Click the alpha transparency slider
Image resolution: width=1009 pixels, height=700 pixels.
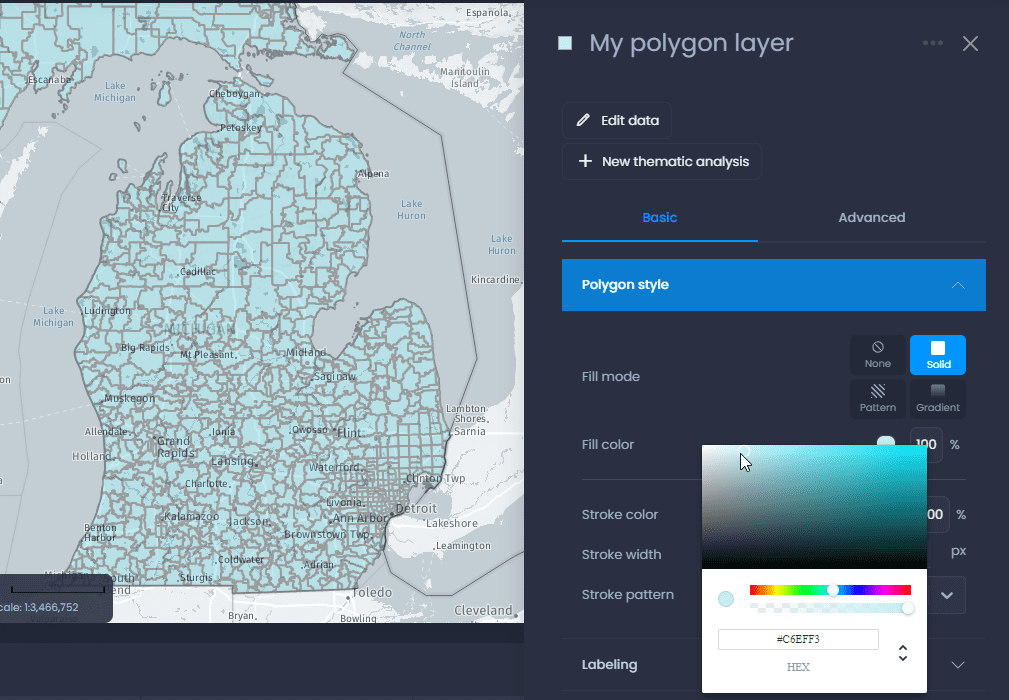(x=830, y=608)
